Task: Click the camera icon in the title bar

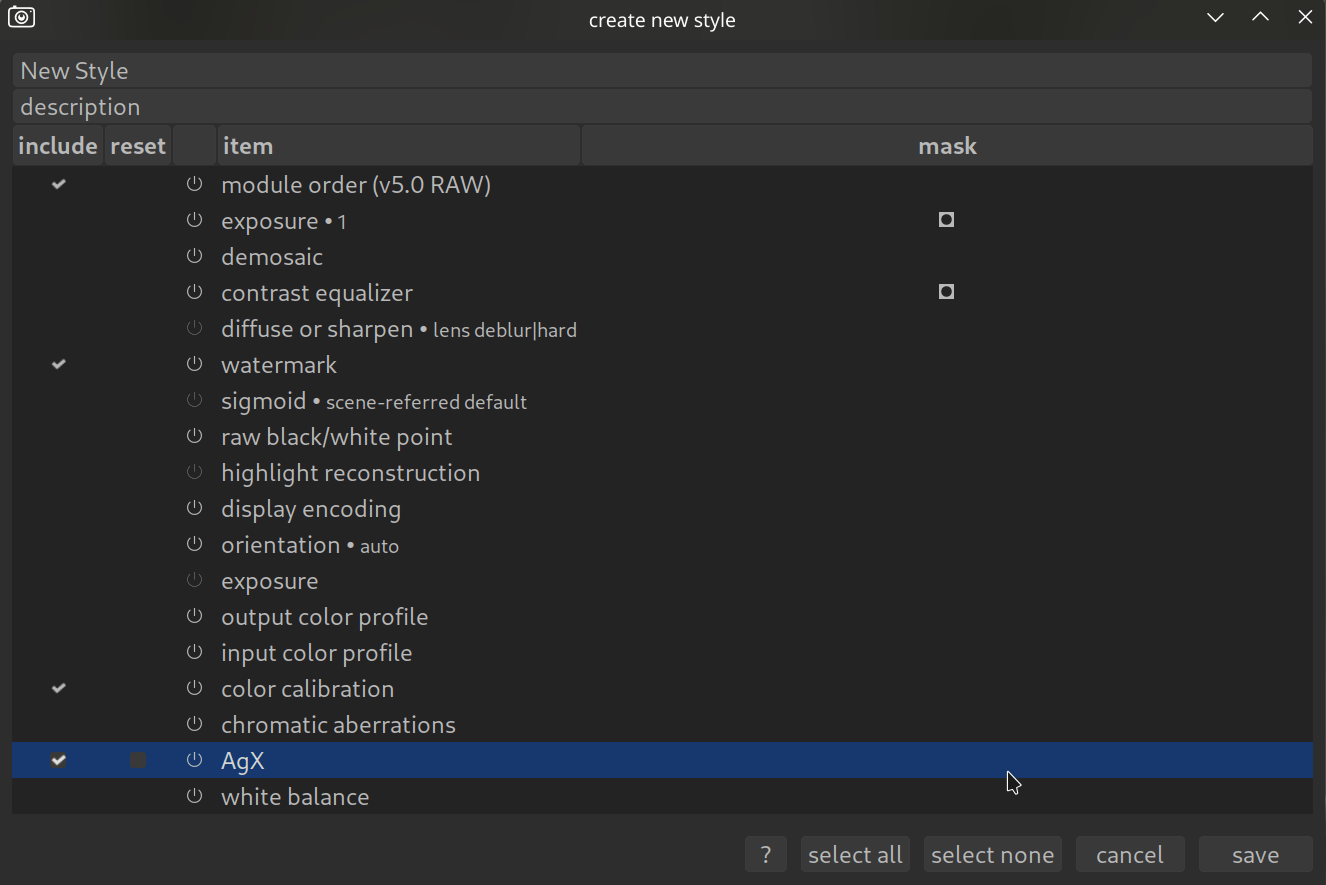Action: coord(21,18)
